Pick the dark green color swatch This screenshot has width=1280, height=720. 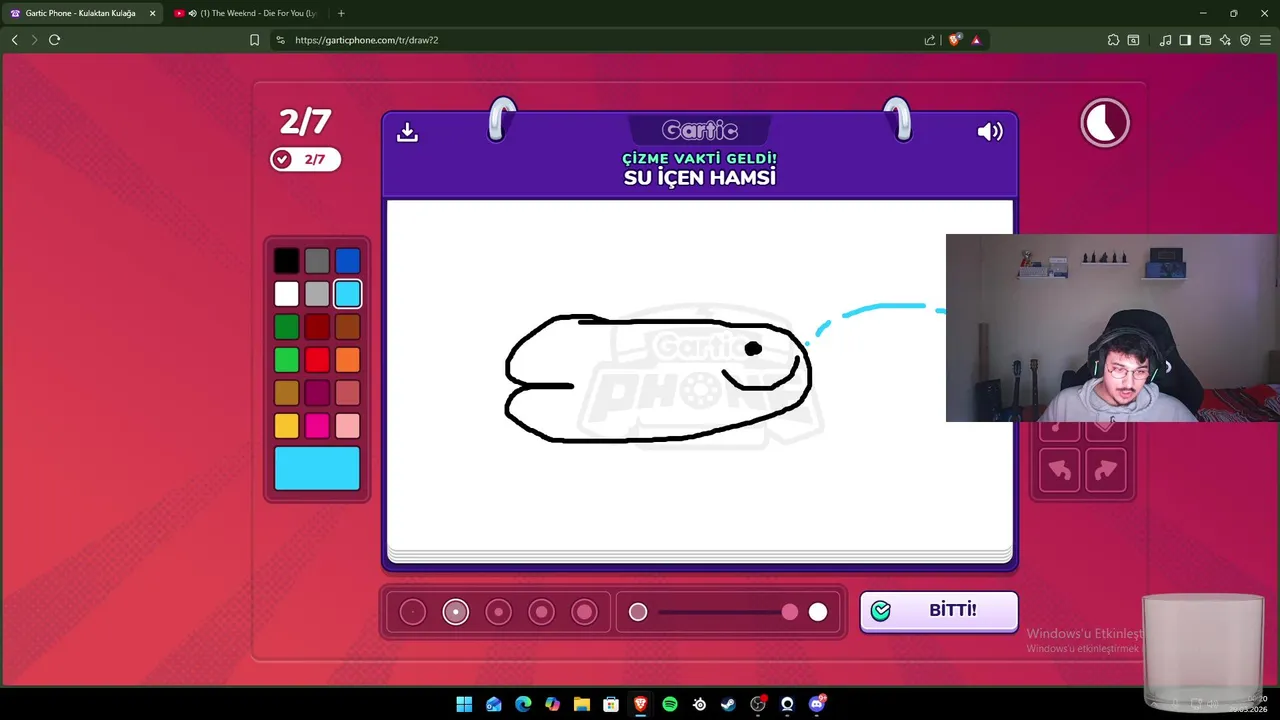[287, 327]
